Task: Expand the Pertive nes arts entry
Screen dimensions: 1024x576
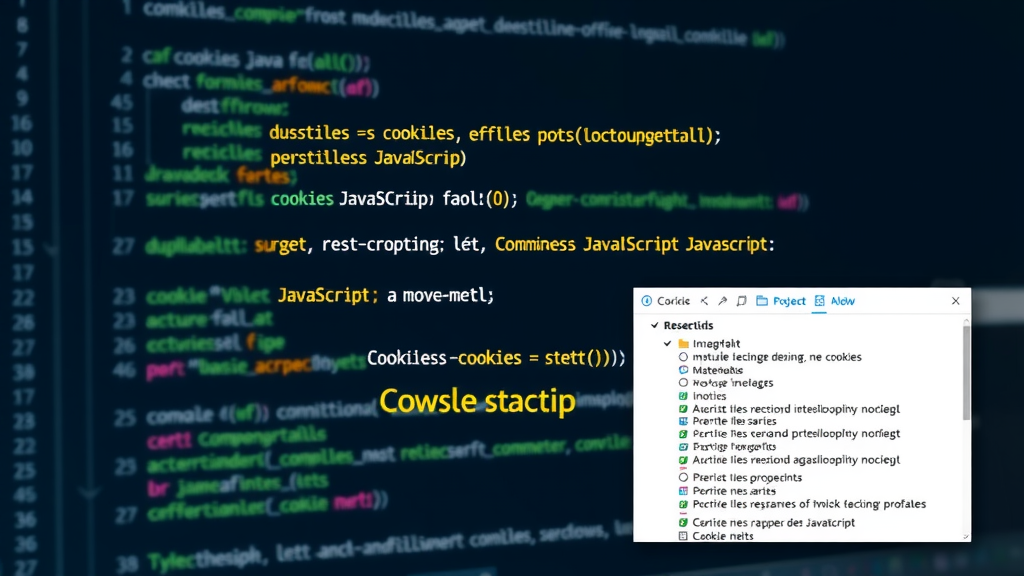Action: [683, 490]
